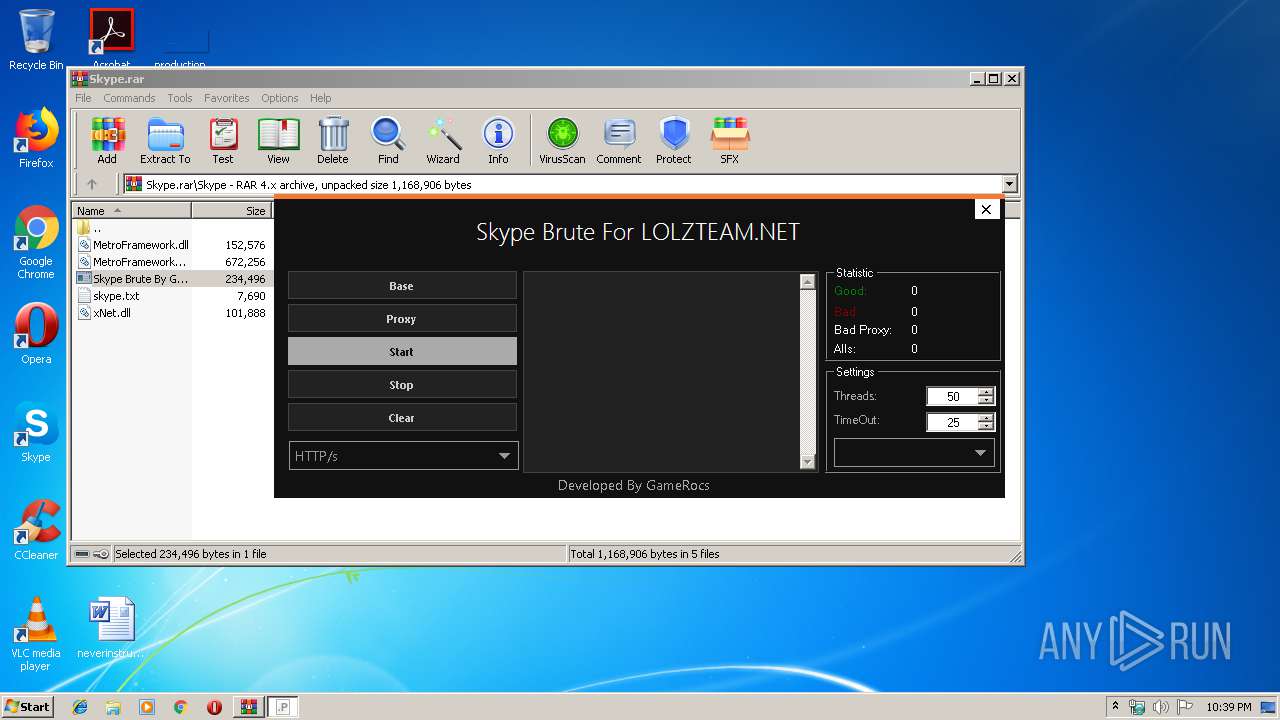This screenshot has height=720, width=1280.
Task: Open the Favorites menu
Action: (227, 98)
